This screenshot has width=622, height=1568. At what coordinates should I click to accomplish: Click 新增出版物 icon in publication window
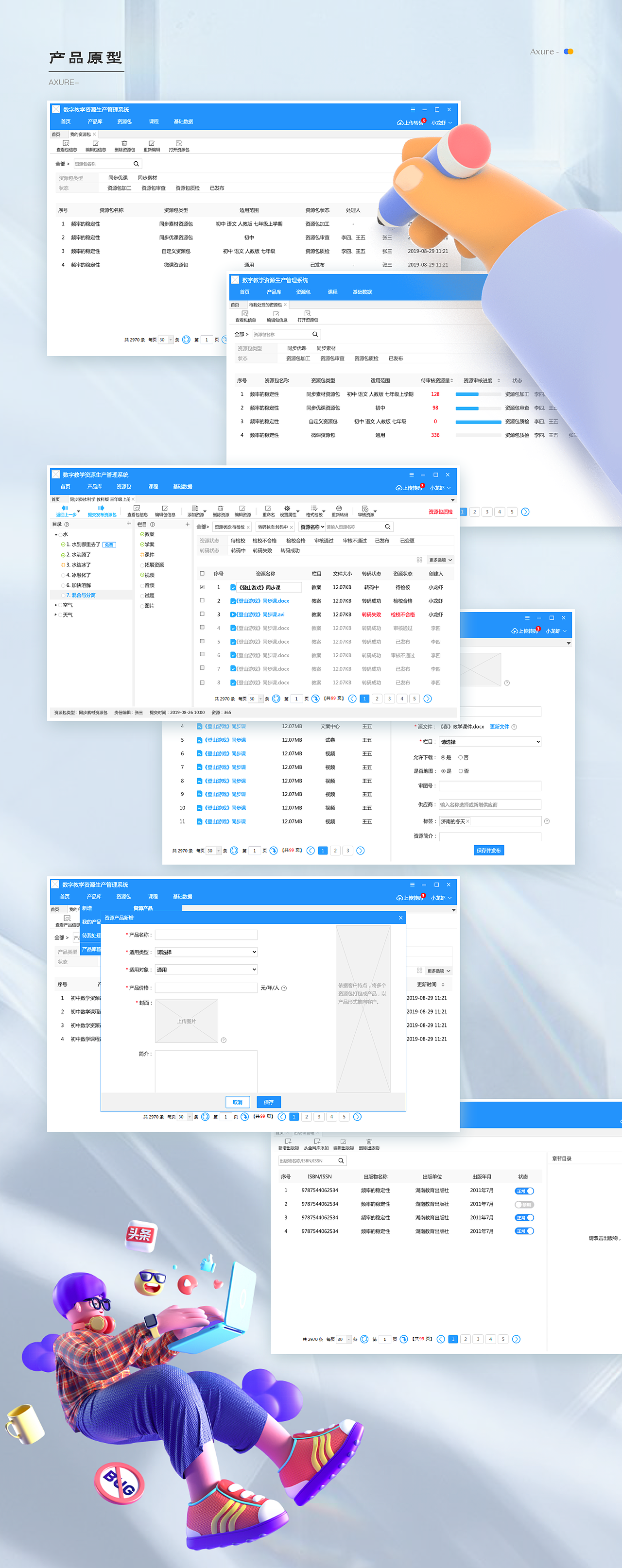288,1142
